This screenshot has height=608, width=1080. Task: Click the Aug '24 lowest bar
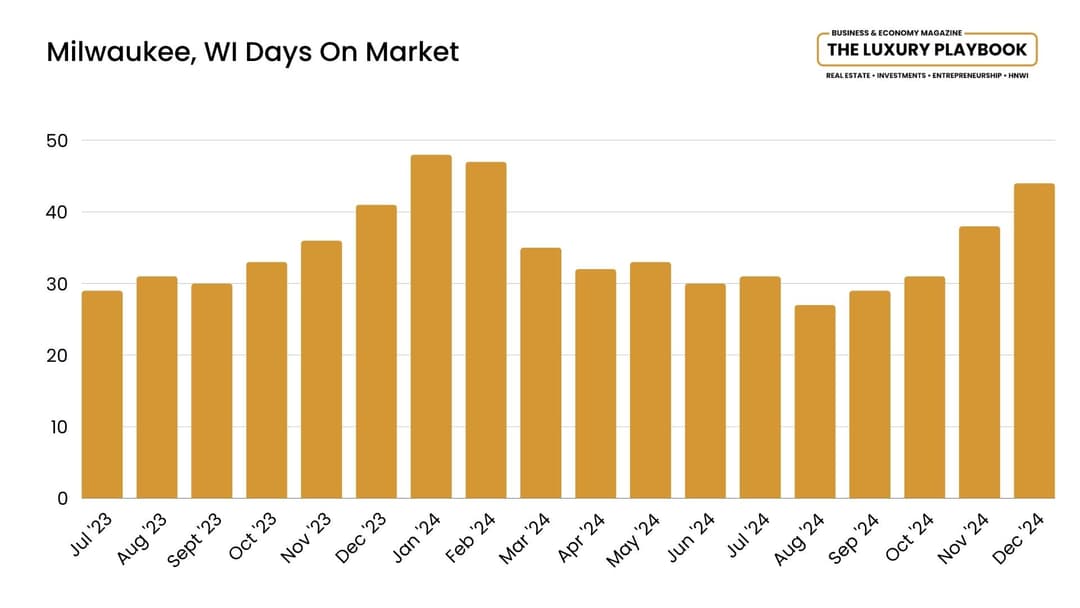(815, 401)
